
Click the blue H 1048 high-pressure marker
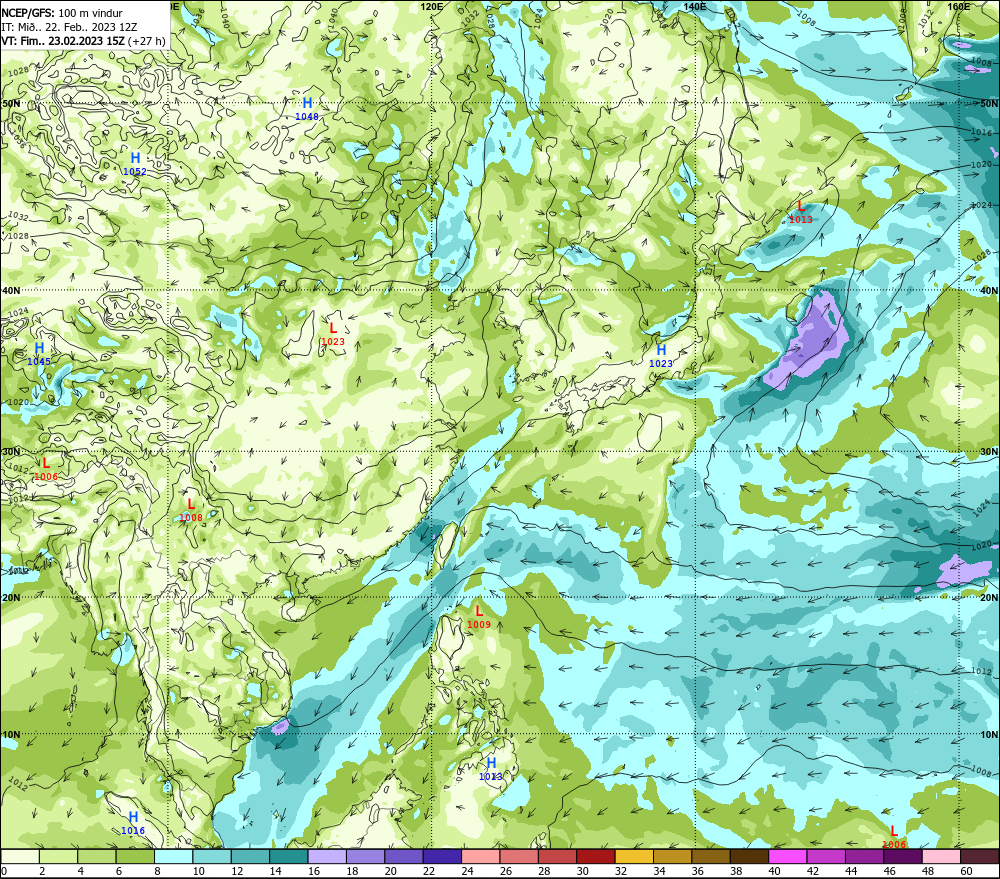[307, 108]
